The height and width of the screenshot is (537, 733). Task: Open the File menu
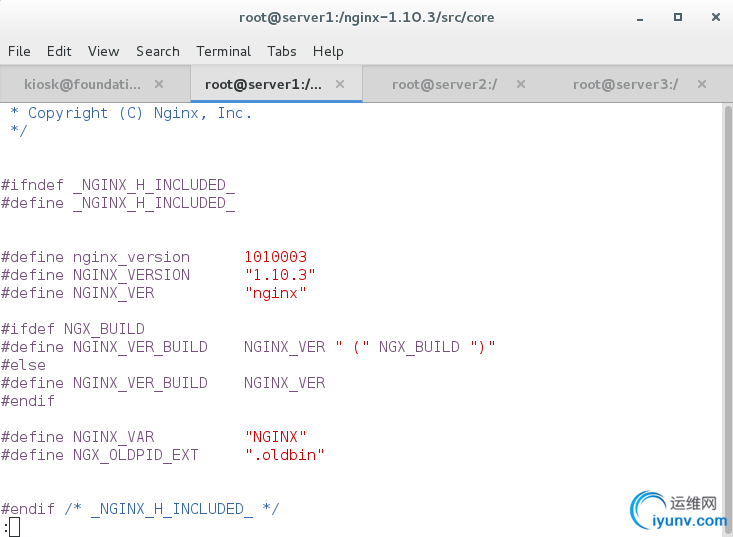click(19, 51)
